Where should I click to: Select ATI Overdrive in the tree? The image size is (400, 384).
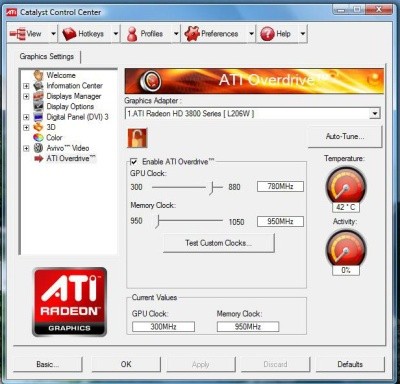[x=71, y=158]
